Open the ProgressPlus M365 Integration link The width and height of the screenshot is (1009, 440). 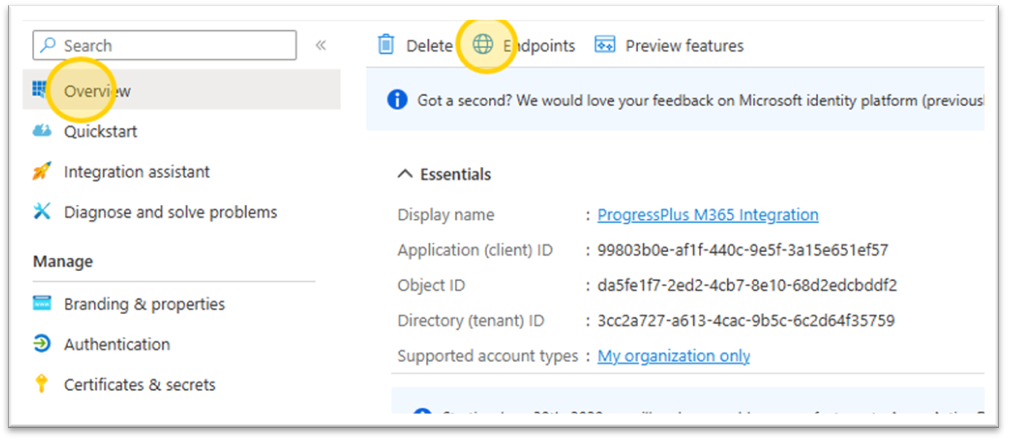tap(707, 215)
